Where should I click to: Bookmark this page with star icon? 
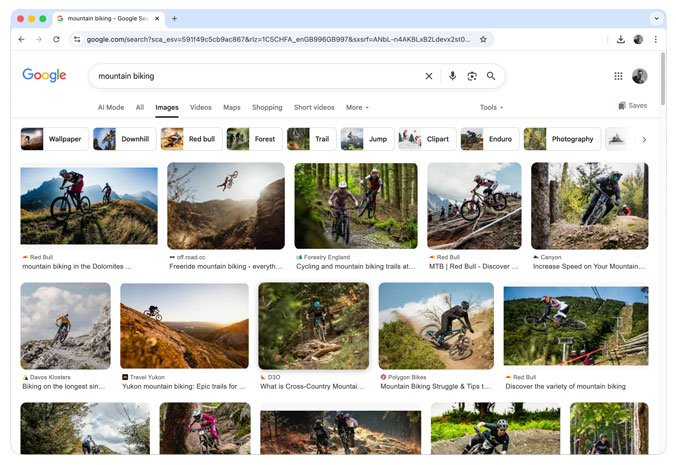click(483, 39)
